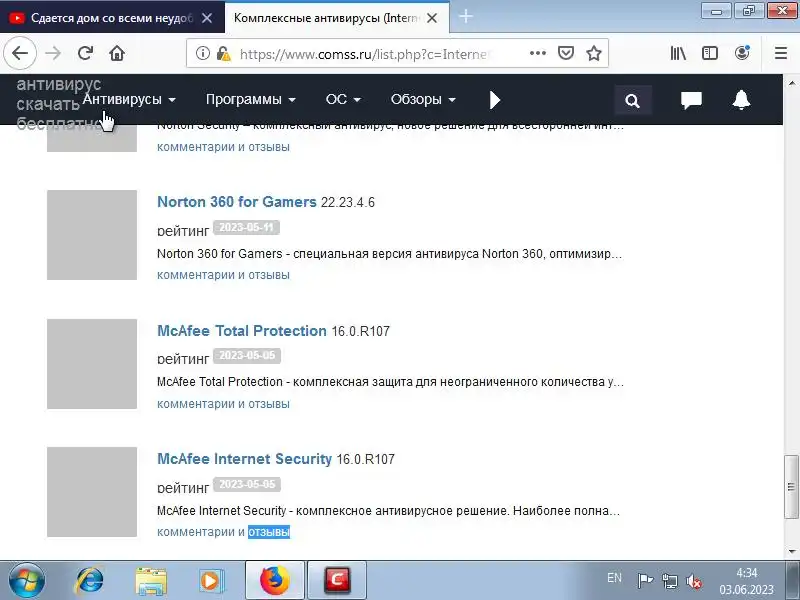800x600 pixels.
Task: Click the right arrow to show more menu items
Action: pos(494,100)
